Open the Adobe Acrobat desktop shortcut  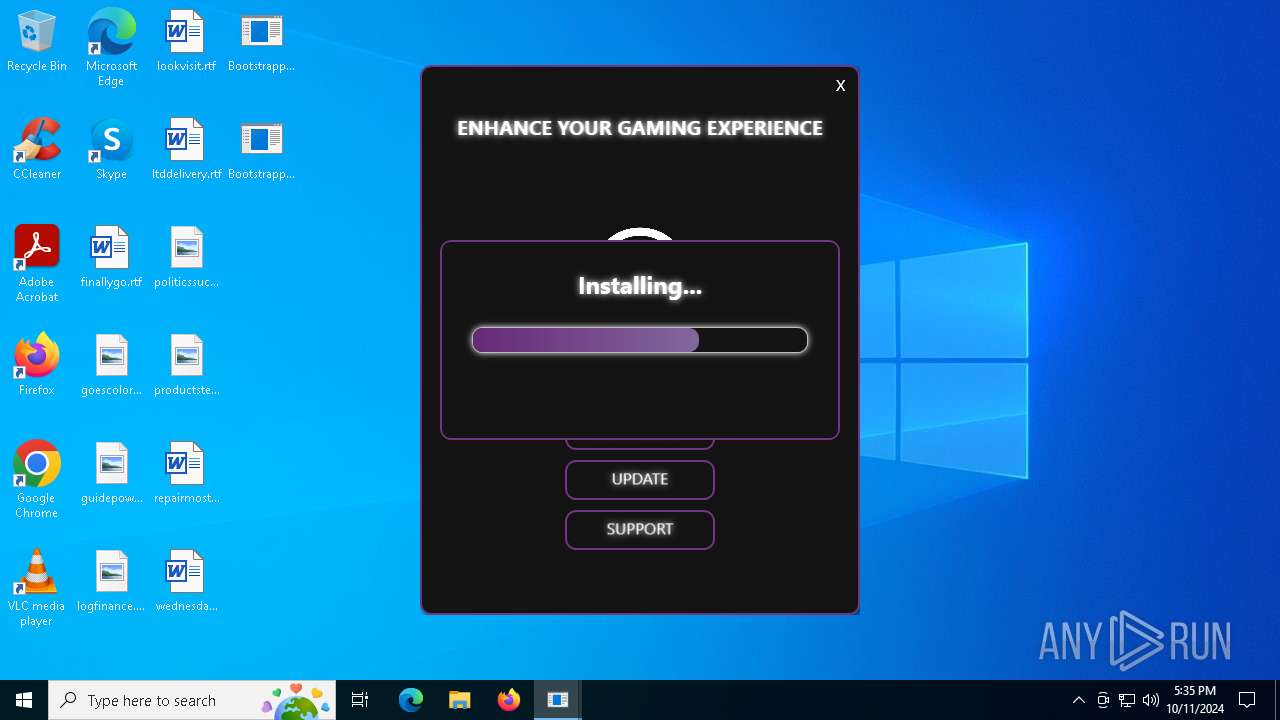pyautogui.click(x=37, y=264)
